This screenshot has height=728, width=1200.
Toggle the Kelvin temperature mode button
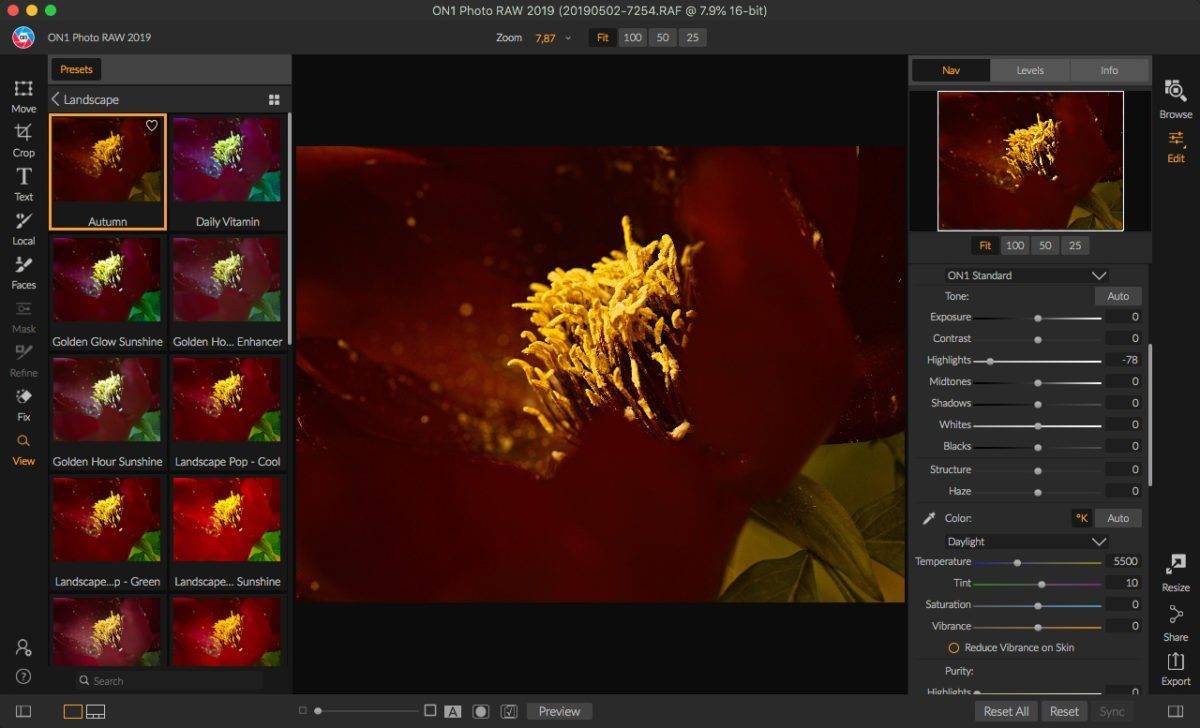[1081, 518]
